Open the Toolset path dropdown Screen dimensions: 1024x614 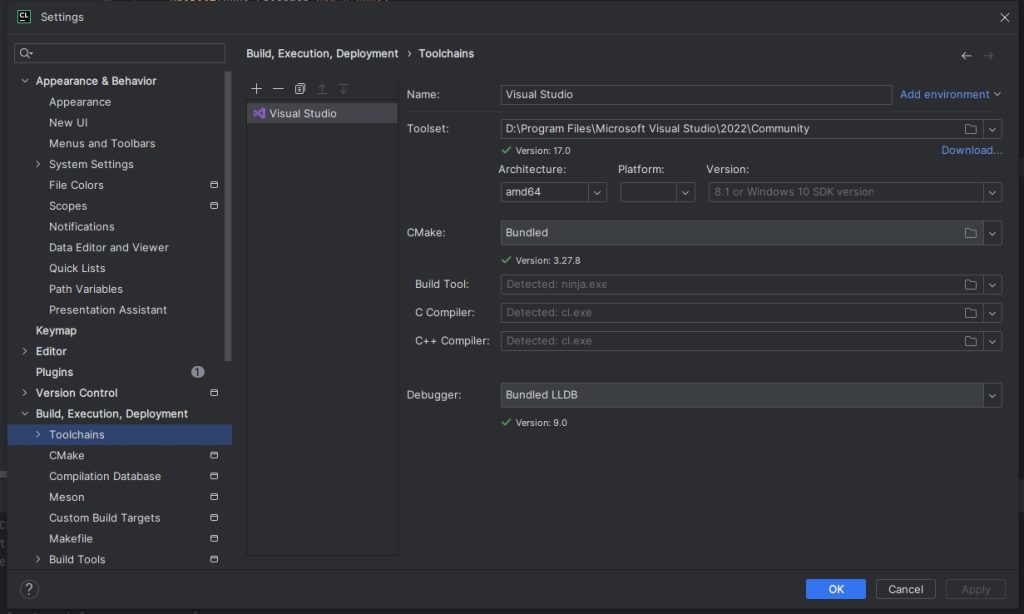[x=992, y=129]
